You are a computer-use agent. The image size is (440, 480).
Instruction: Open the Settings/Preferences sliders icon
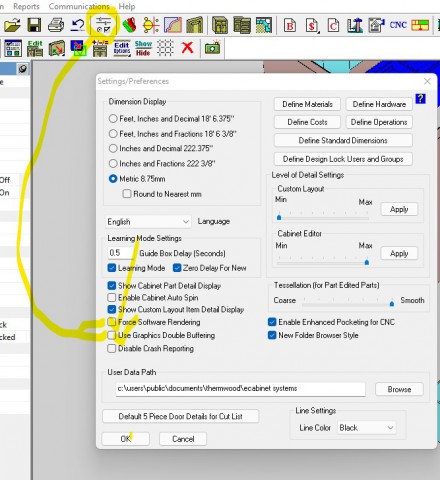click(x=104, y=25)
